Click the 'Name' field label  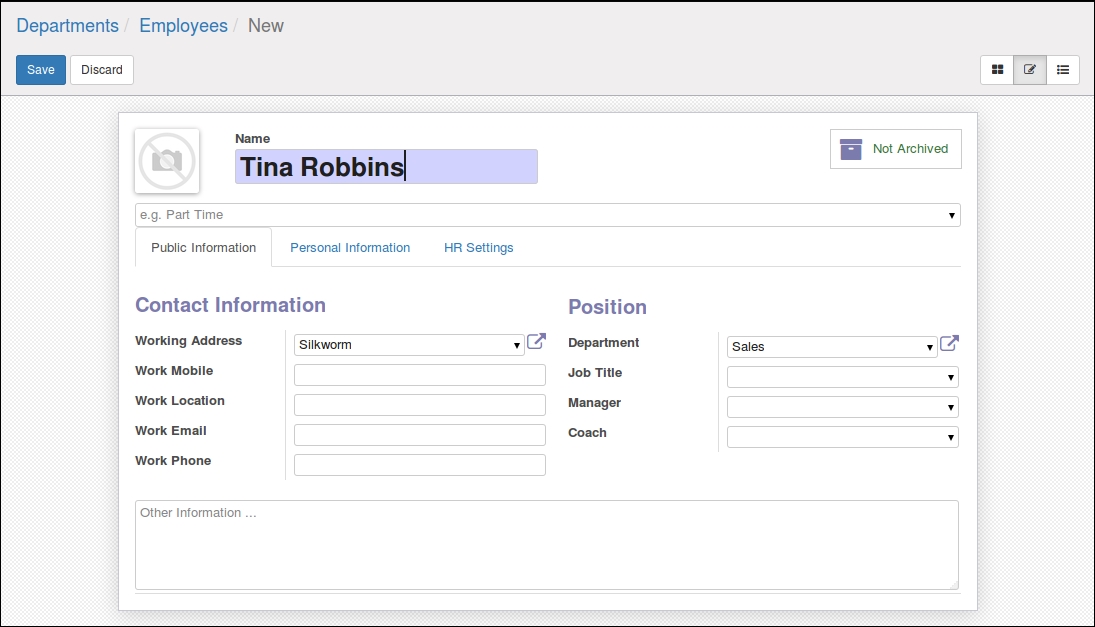[253, 139]
